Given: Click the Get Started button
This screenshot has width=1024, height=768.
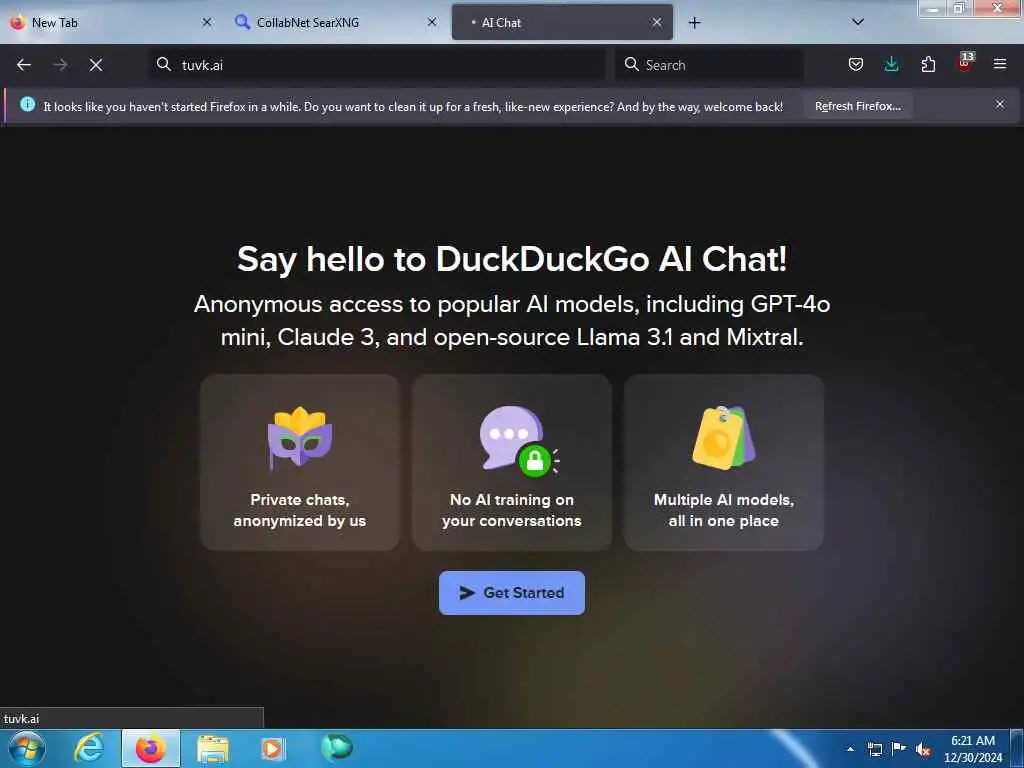Looking at the screenshot, I should [512, 592].
